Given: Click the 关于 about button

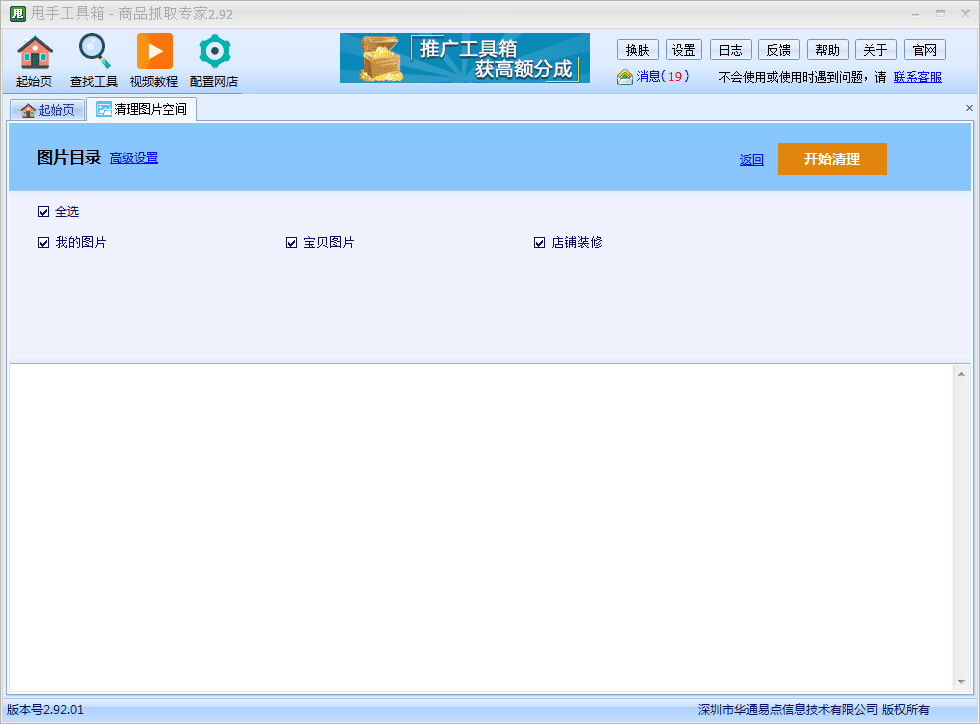Looking at the screenshot, I should coord(876,50).
